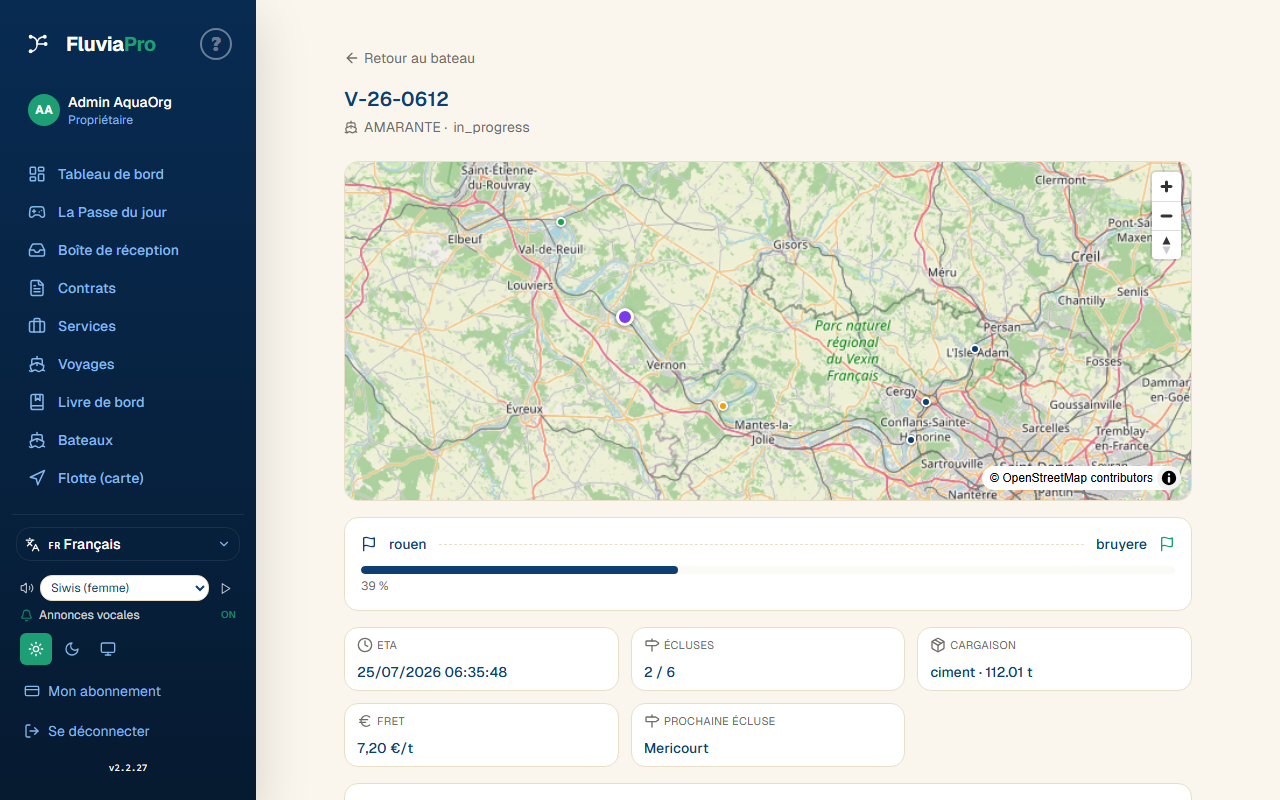Click the blue marker near Cergy
Viewport: 1280px width, 800px height.
[x=926, y=401]
